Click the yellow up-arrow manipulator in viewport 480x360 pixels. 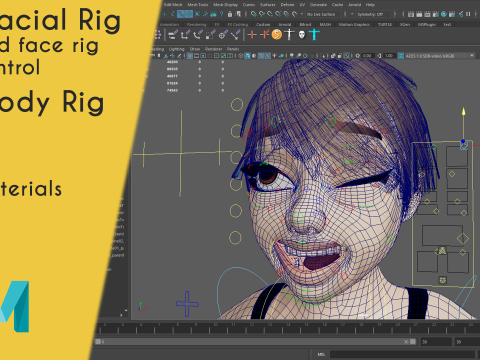[x=463, y=112]
